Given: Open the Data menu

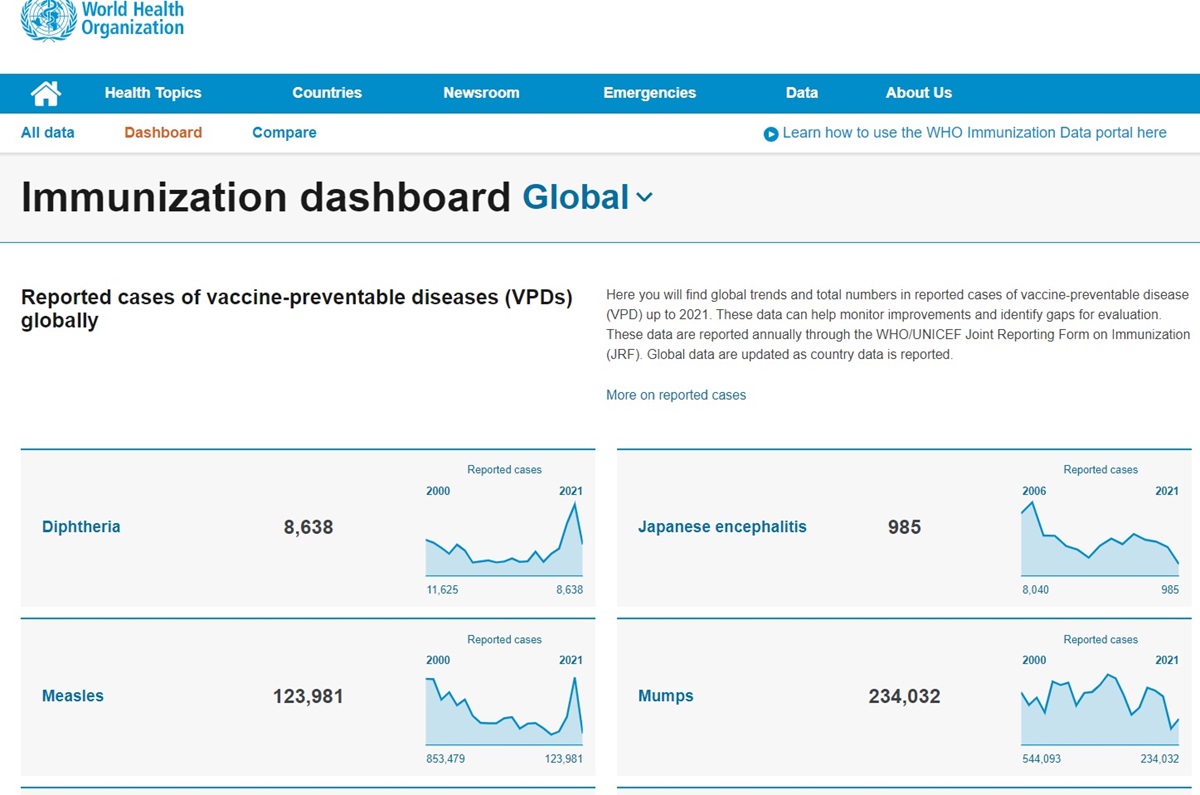Looking at the screenshot, I should pos(802,93).
